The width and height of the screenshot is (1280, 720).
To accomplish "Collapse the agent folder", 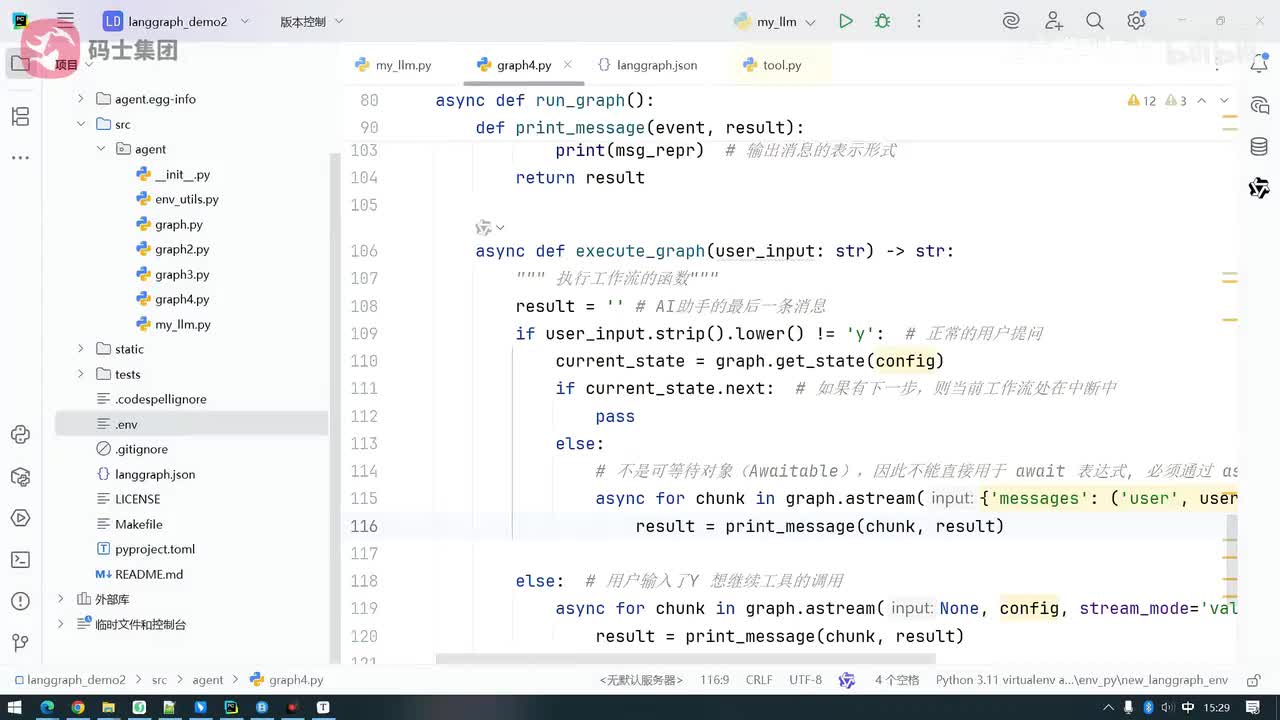I will [x=101, y=149].
